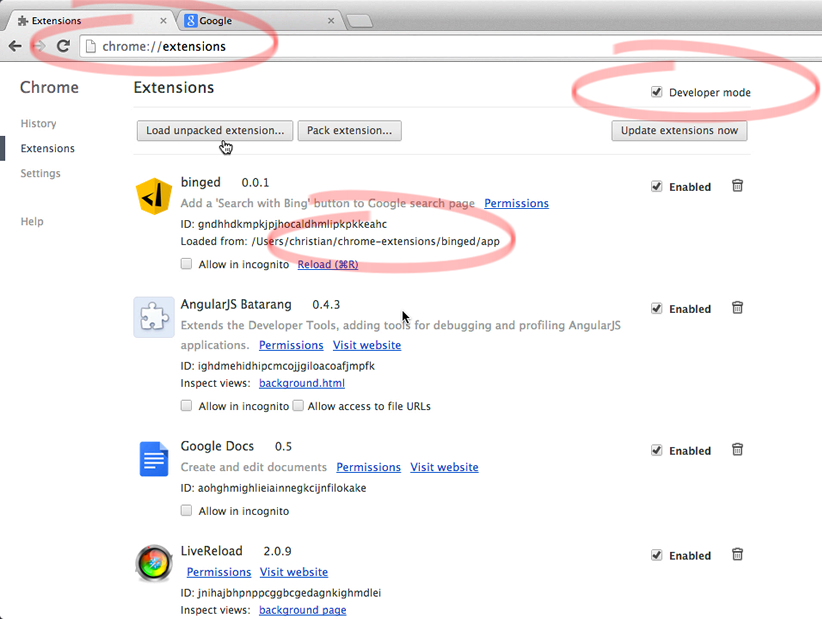Open Settings in the sidebar

coord(40,173)
